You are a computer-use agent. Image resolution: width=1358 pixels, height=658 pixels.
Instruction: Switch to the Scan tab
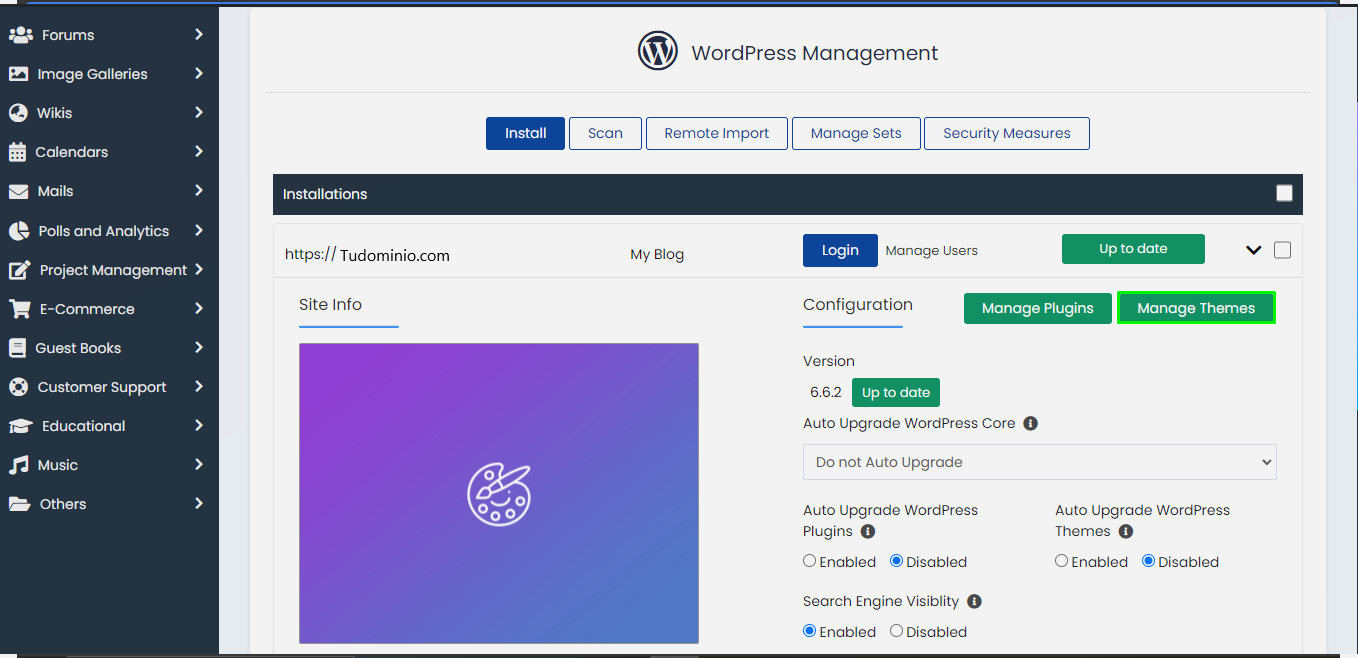point(605,133)
